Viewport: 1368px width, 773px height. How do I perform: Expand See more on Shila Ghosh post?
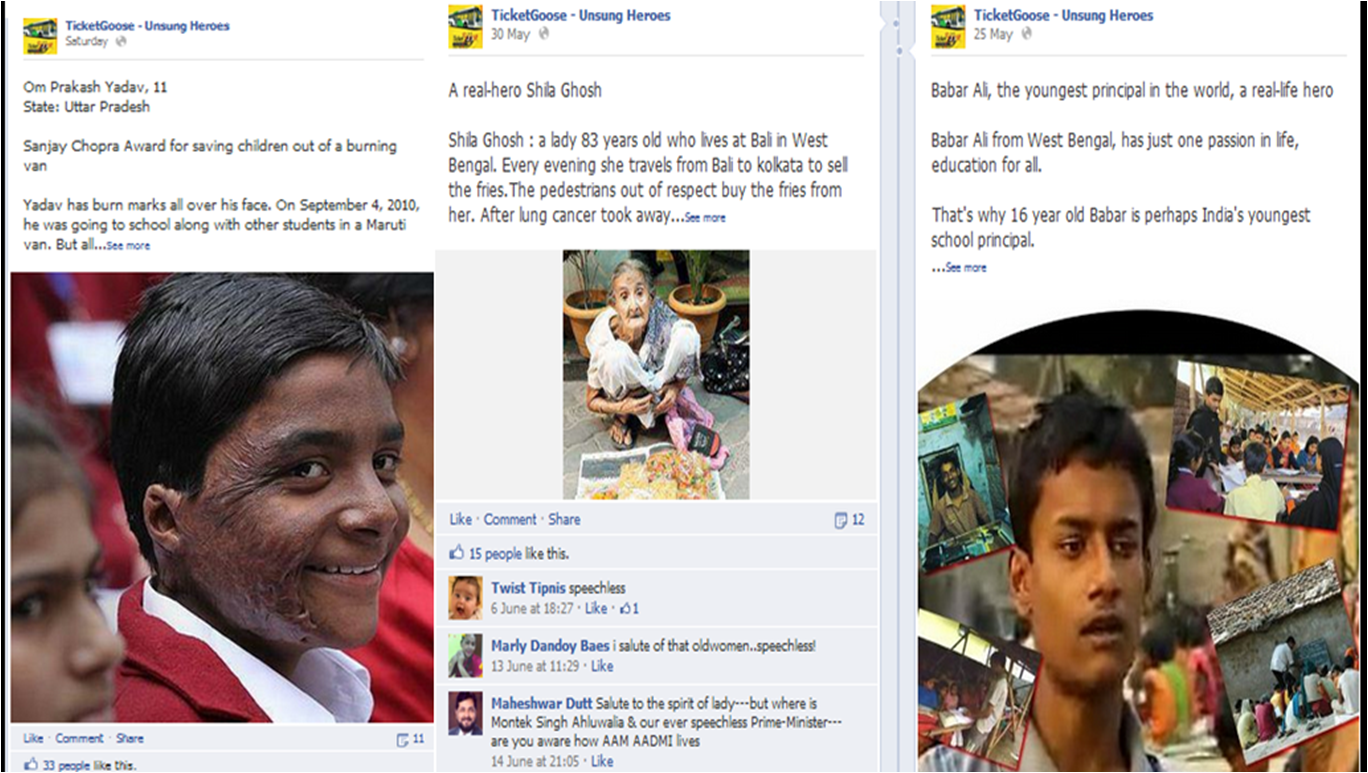pos(705,217)
